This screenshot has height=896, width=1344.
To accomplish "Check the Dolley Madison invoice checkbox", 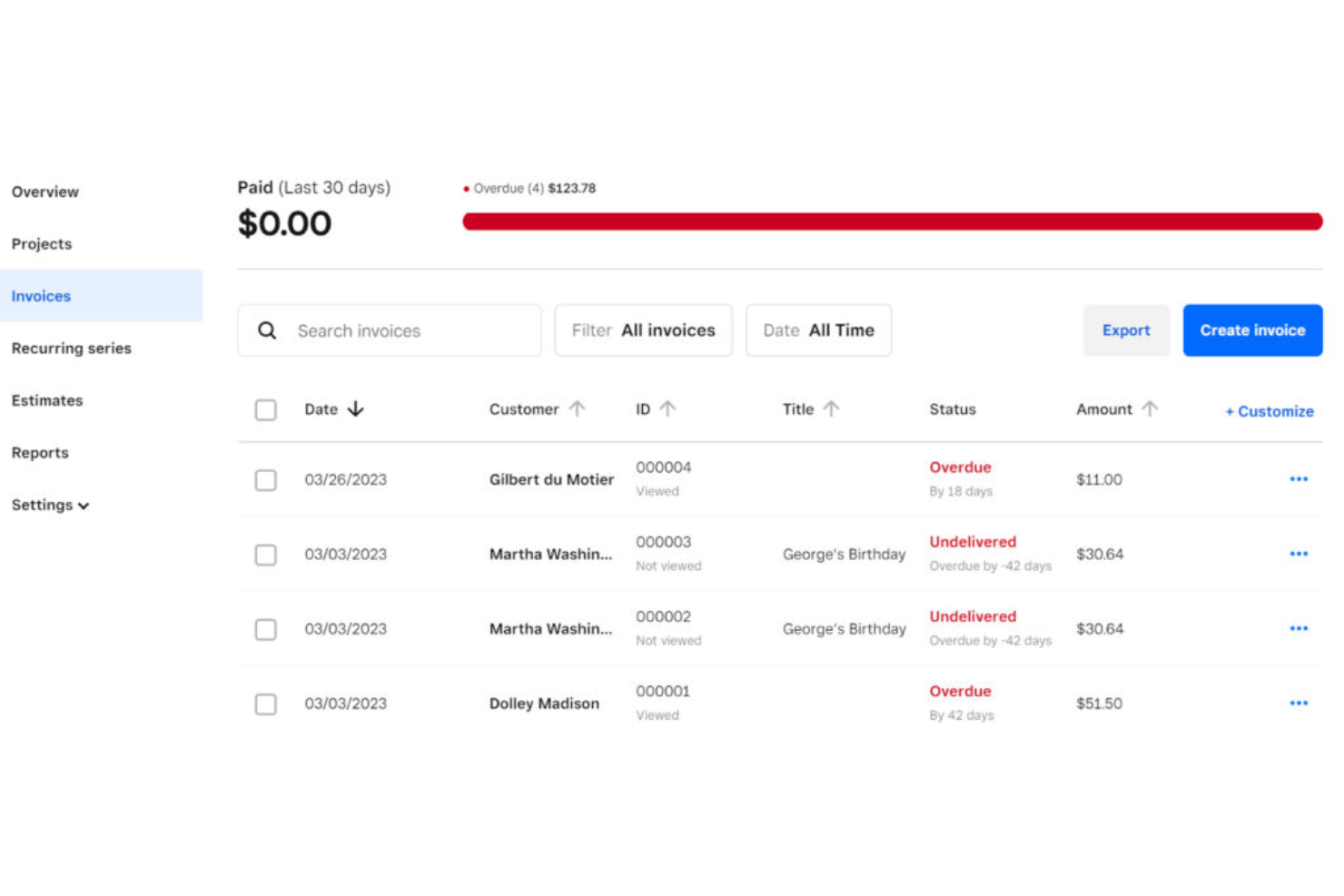I will pos(265,704).
